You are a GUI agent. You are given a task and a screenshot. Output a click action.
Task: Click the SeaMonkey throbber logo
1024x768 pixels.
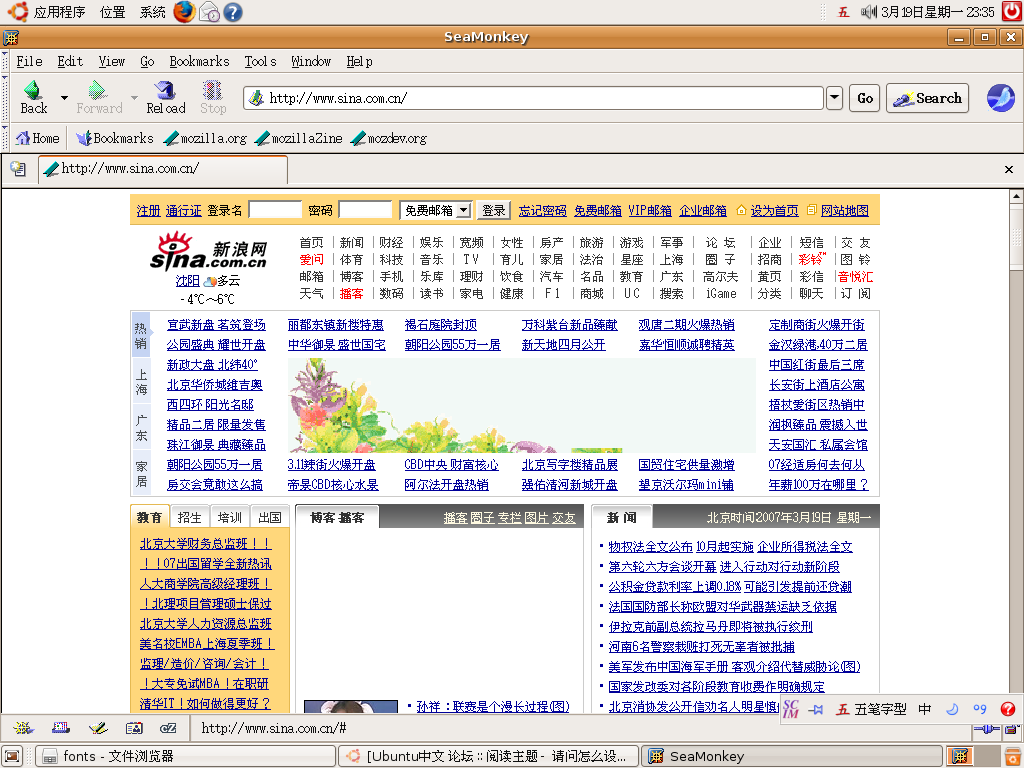[x=1000, y=98]
